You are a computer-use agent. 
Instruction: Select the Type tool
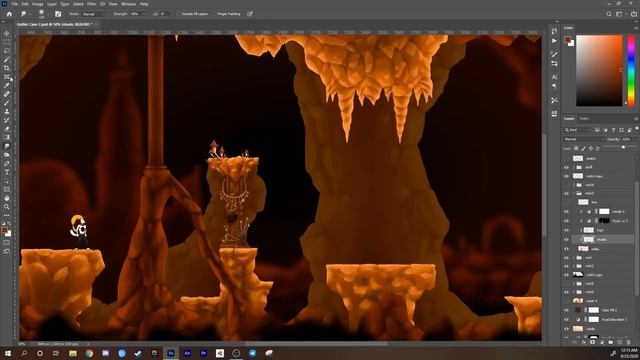pyautogui.click(x=7, y=172)
